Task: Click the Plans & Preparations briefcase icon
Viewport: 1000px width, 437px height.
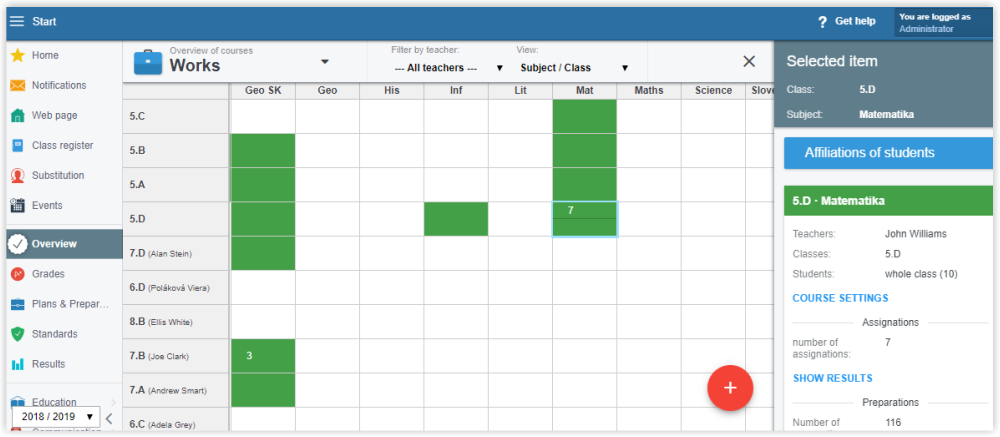Action: (x=18, y=304)
